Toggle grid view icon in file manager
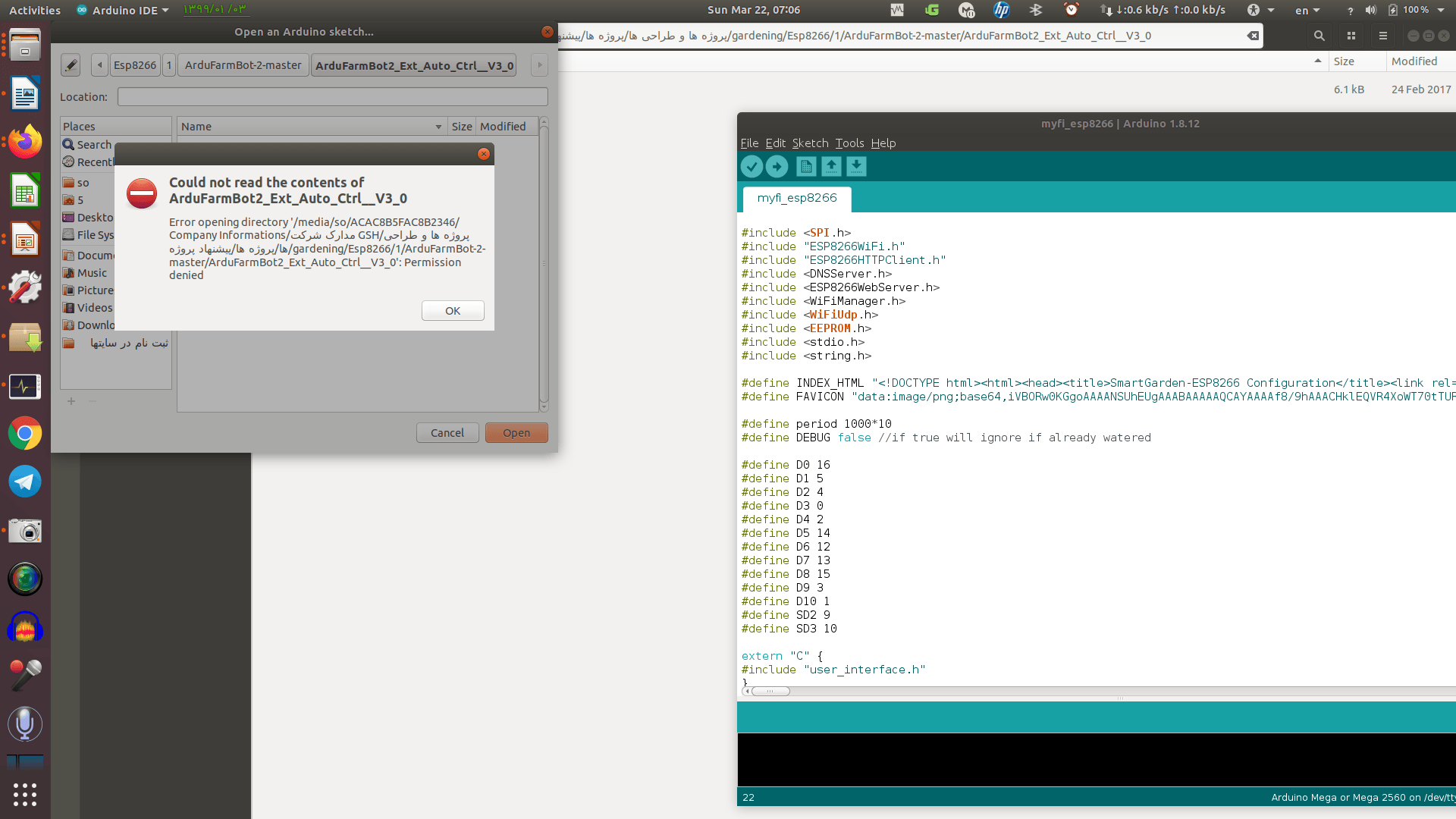Image resolution: width=1456 pixels, height=819 pixels. [x=1351, y=36]
